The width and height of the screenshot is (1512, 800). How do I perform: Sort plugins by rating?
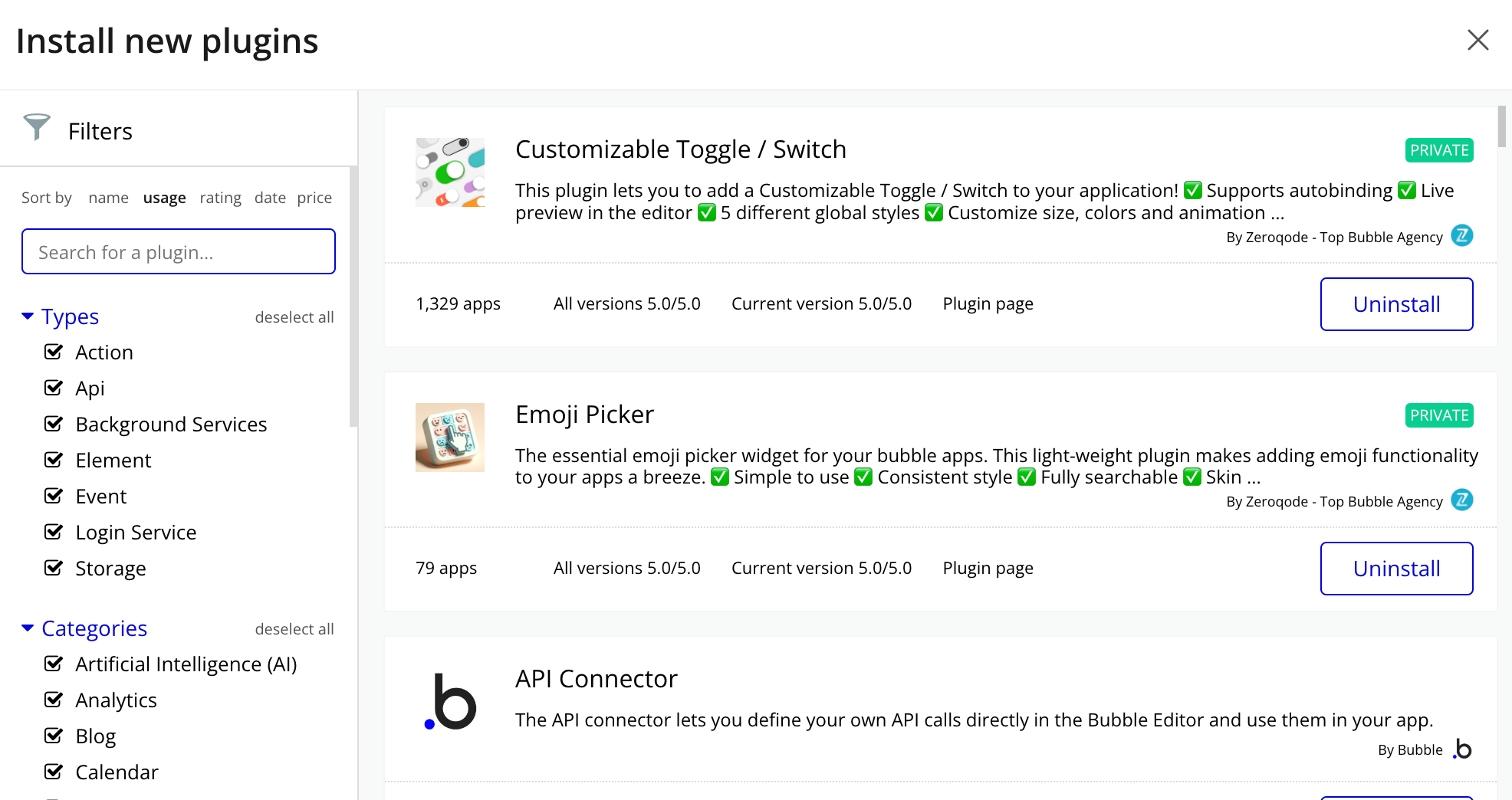[220, 198]
